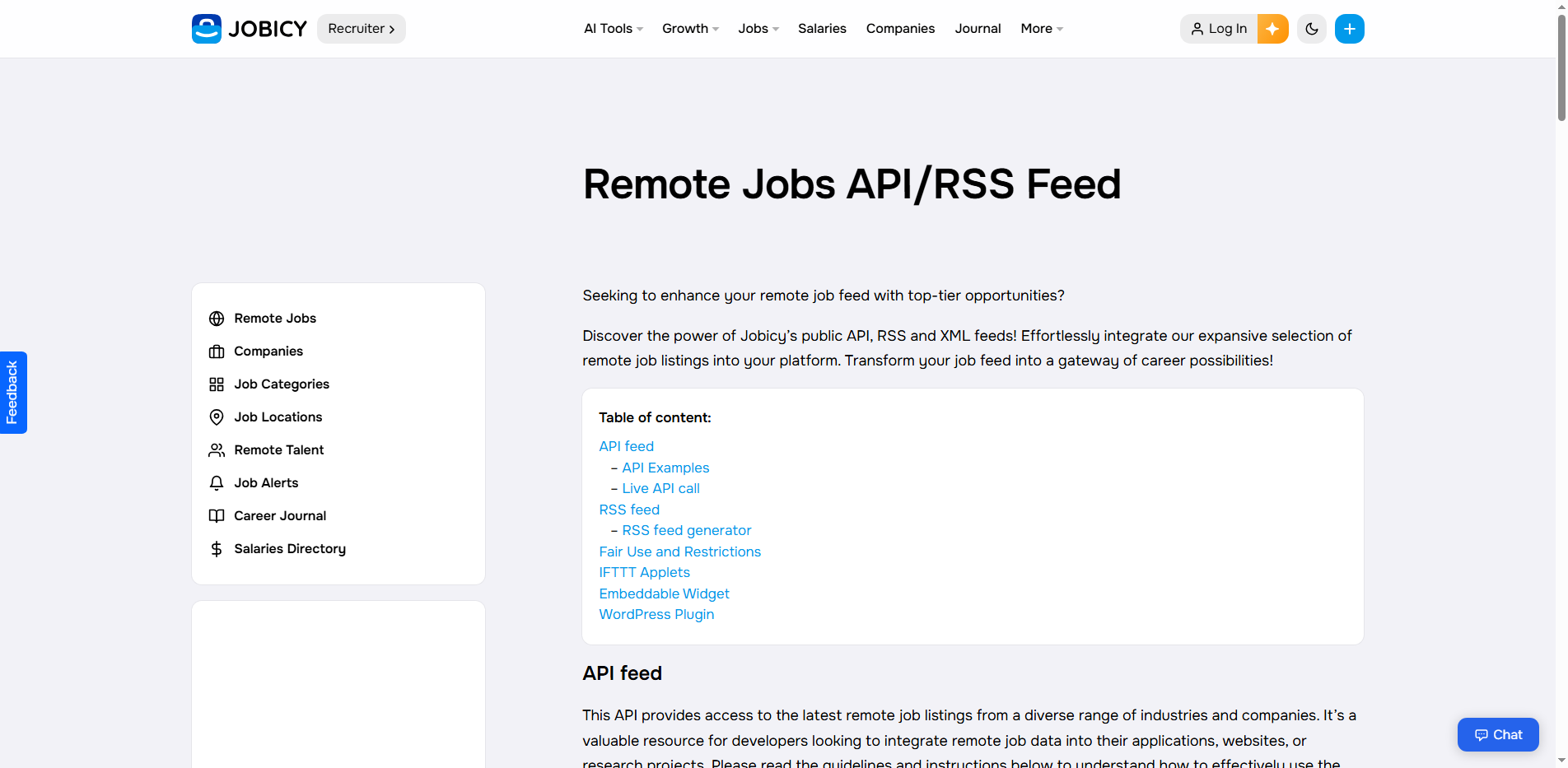Screen dimensions: 1568x768
Task: Select the globe icon beside Remote Jobs
Action: [x=217, y=318]
